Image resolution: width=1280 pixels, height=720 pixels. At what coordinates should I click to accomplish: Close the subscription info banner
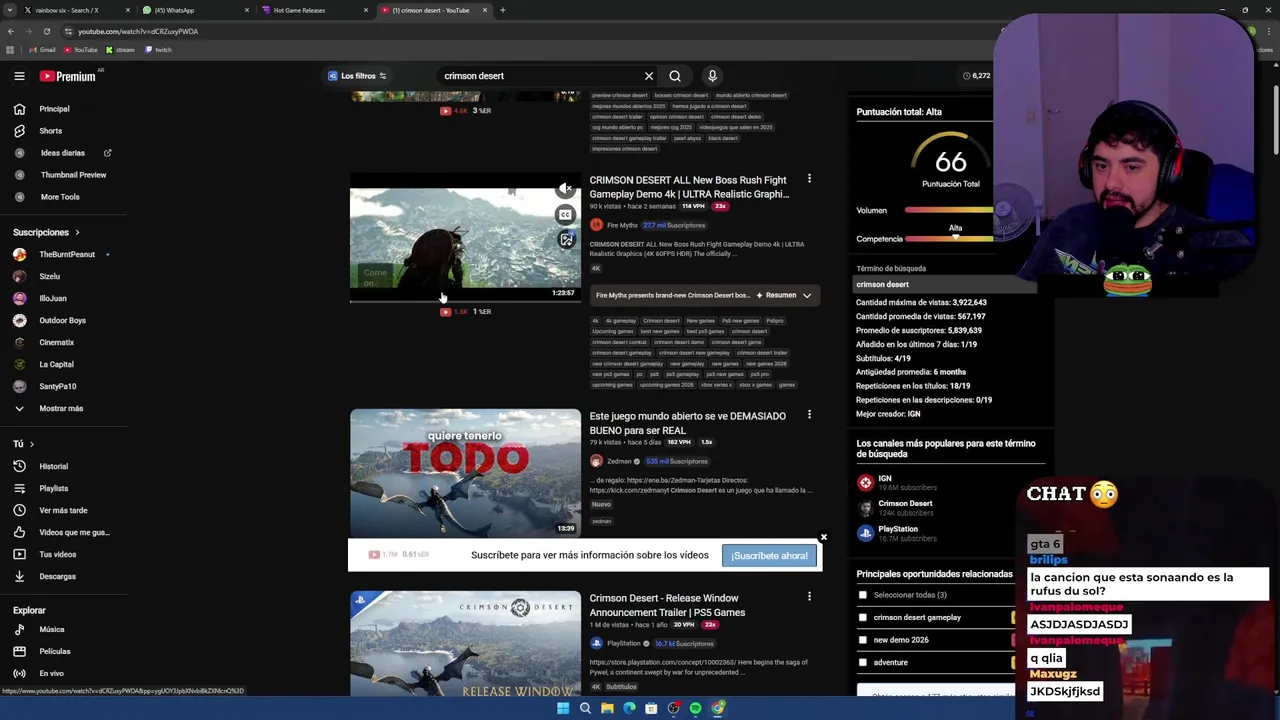824,538
